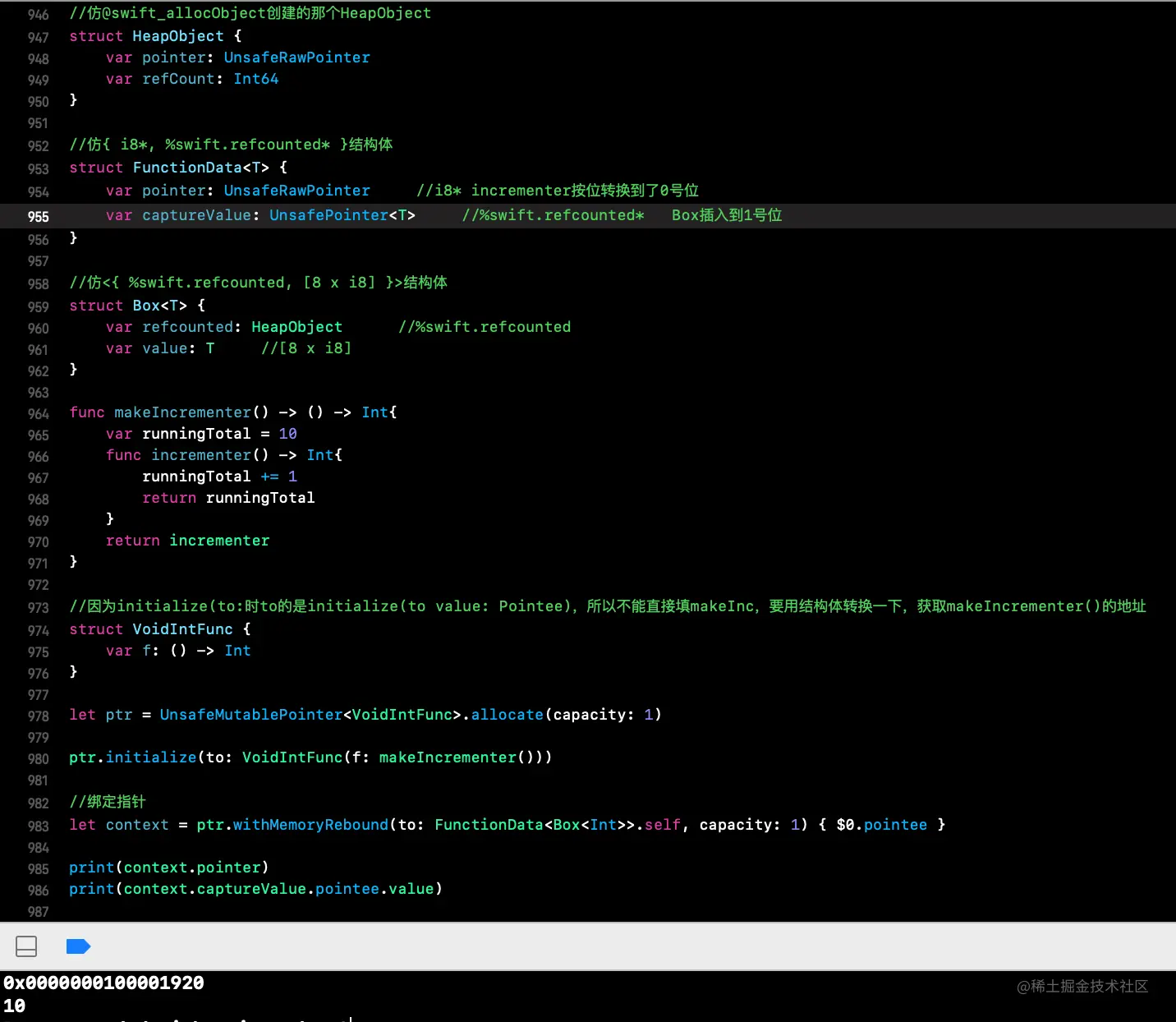Image resolution: width=1176 pixels, height=1022 pixels.
Task: Click the 'return runningTotal' statement
Action: [228, 498]
